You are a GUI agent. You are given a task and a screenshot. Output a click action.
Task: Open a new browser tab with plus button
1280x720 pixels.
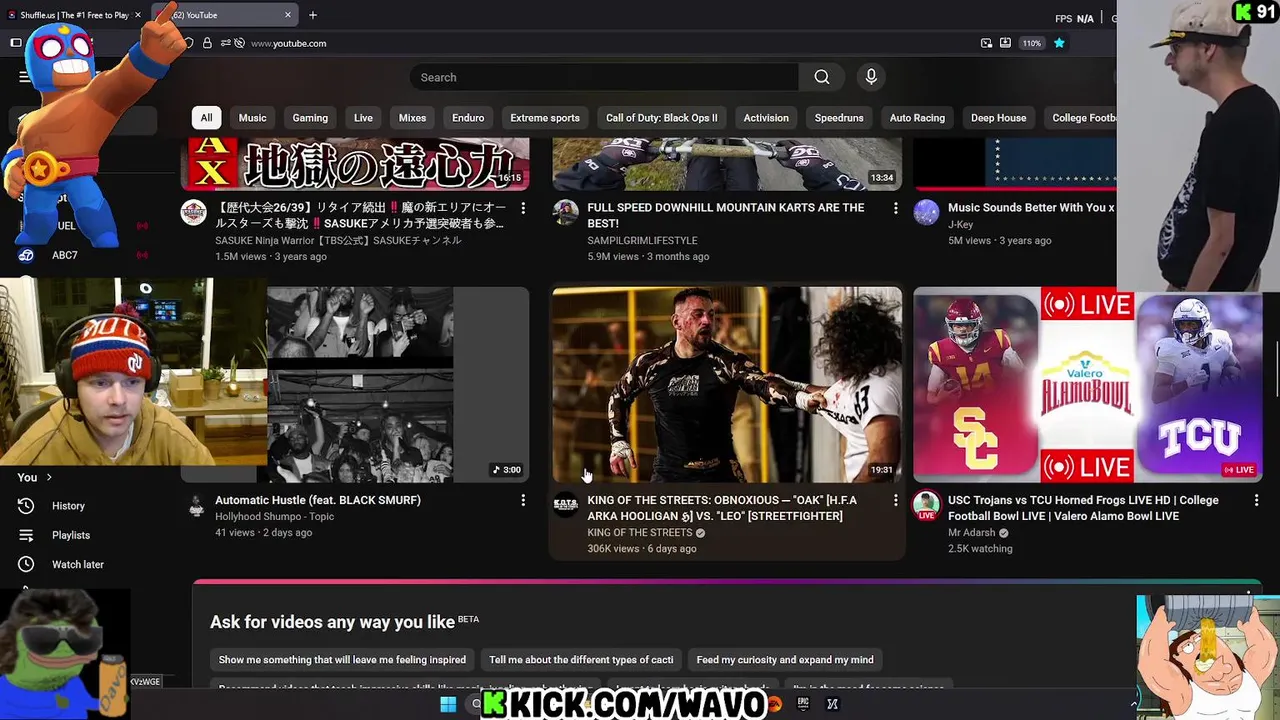point(313,15)
